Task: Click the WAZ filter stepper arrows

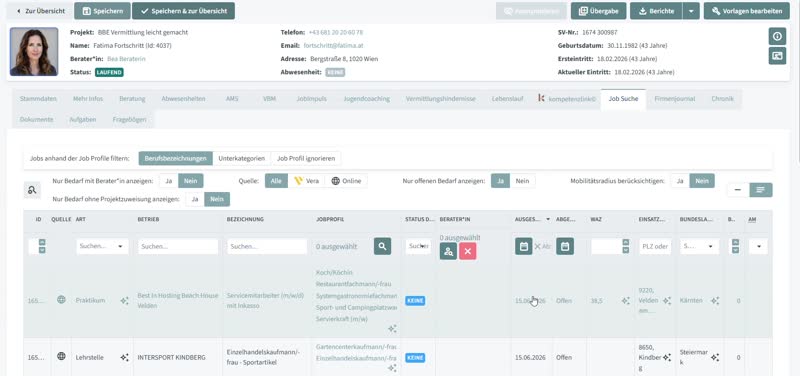Action: [626, 246]
